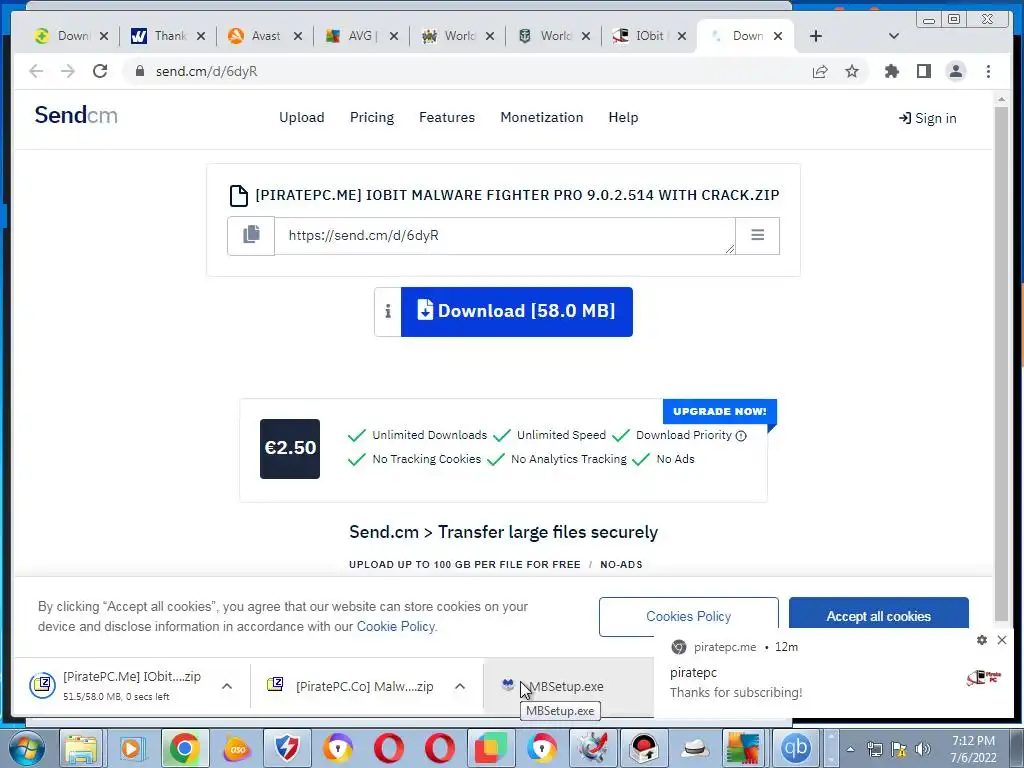Open MBSetup.exe from downloads bar
This screenshot has width=1024, height=768.
pyautogui.click(x=566, y=686)
